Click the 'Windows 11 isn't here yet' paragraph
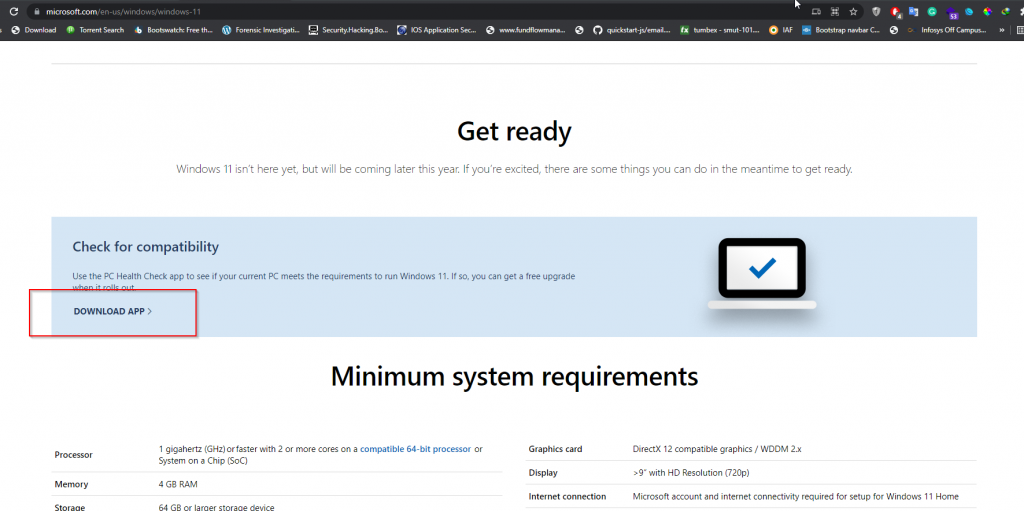Image resolution: width=1024 pixels, height=511 pixels. 514,169
